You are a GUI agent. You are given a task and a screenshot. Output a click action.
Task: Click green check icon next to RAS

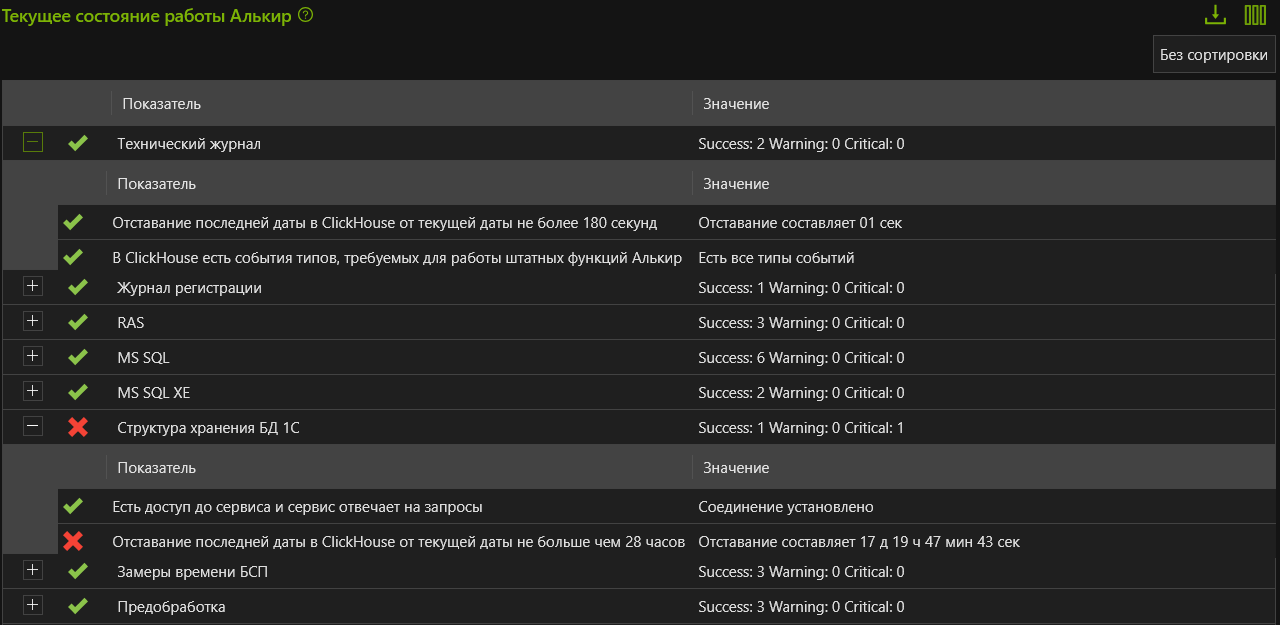[78, 322]
